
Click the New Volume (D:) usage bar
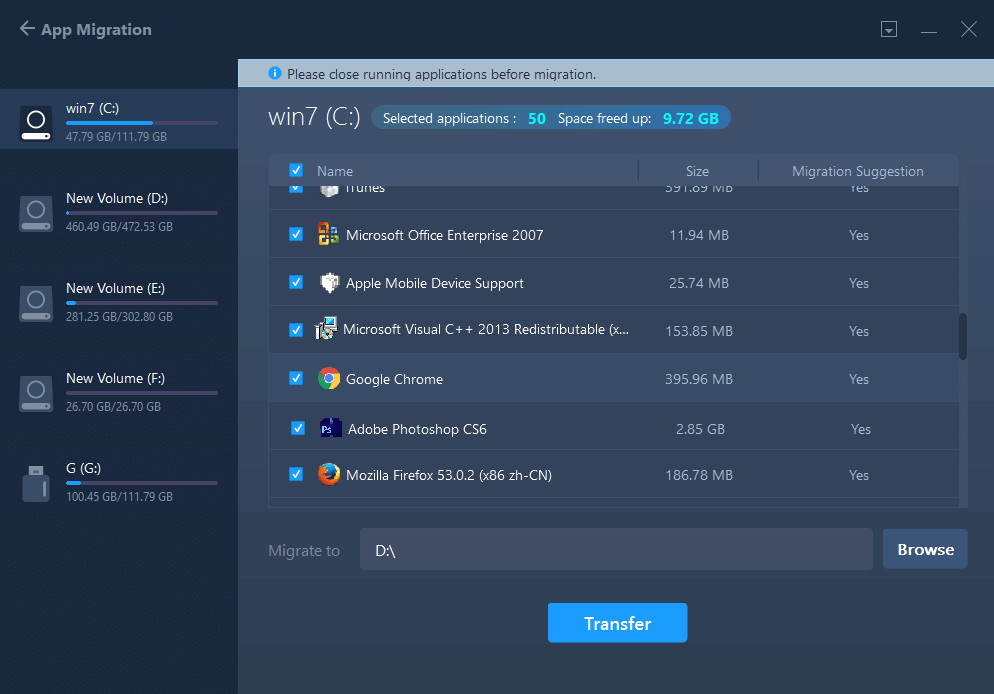coord(142,213)
